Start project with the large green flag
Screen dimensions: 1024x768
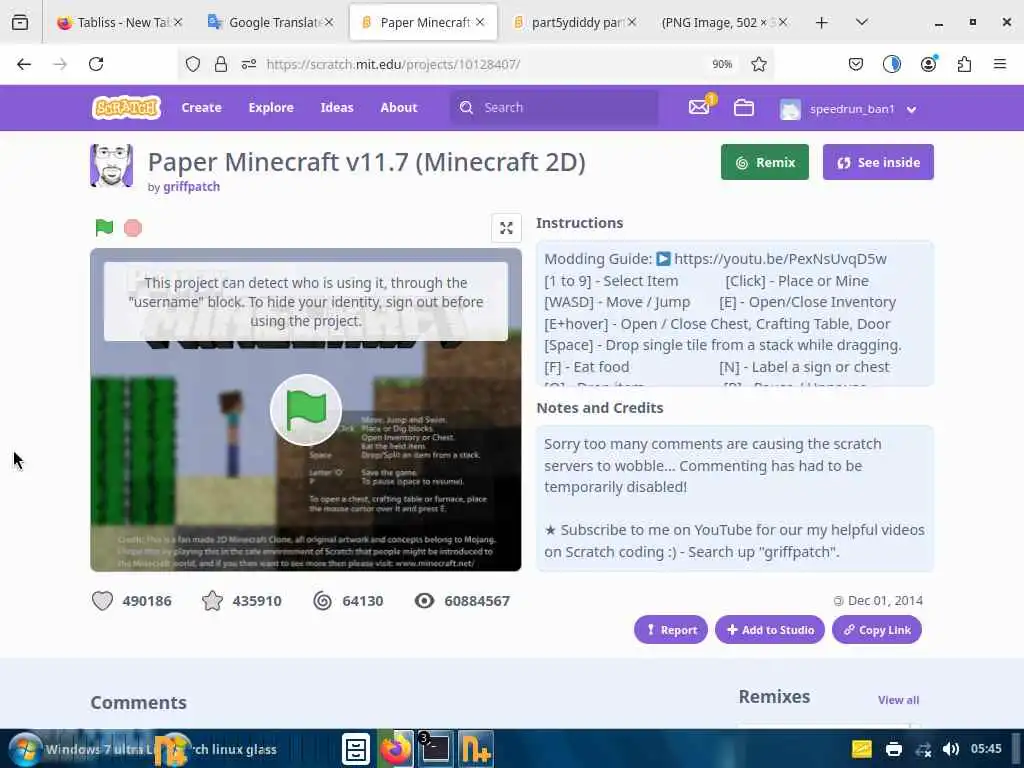pyautogui.click(x=306, y=409)
